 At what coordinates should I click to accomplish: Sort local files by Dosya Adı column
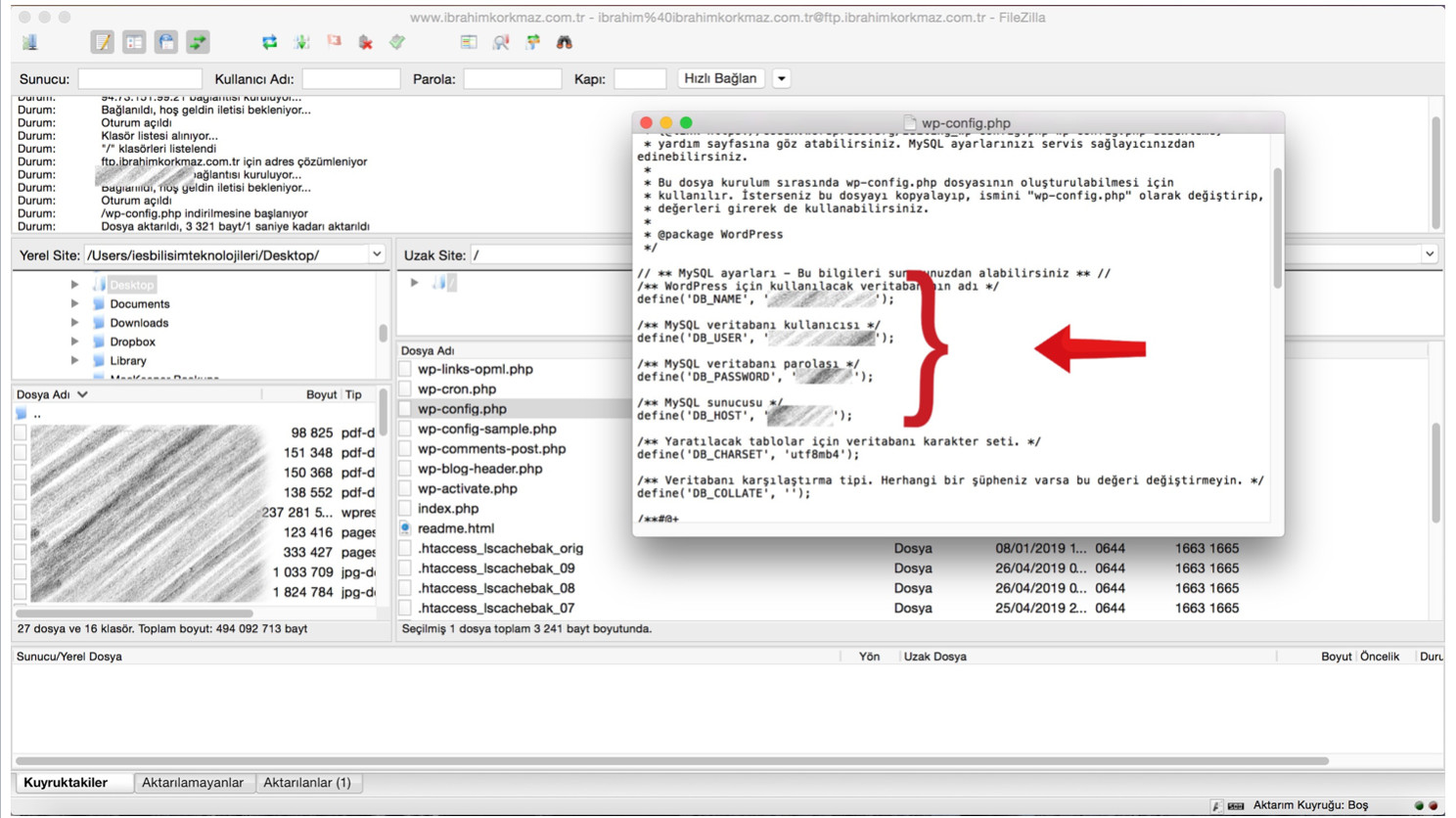[137, 394]
